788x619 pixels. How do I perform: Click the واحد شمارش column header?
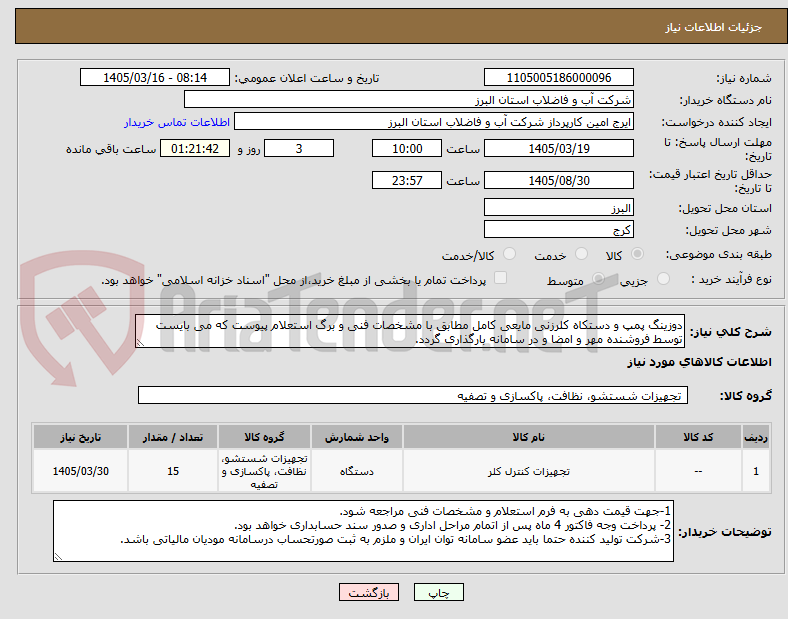coord(357,437)
